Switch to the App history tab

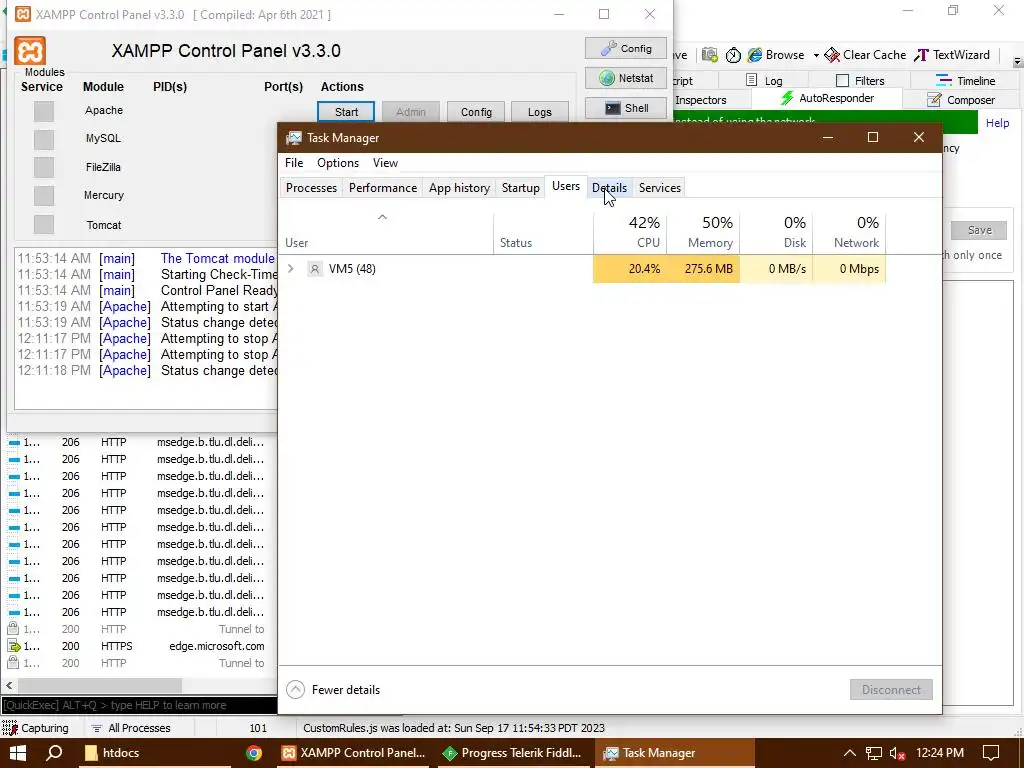coord(459,187)
